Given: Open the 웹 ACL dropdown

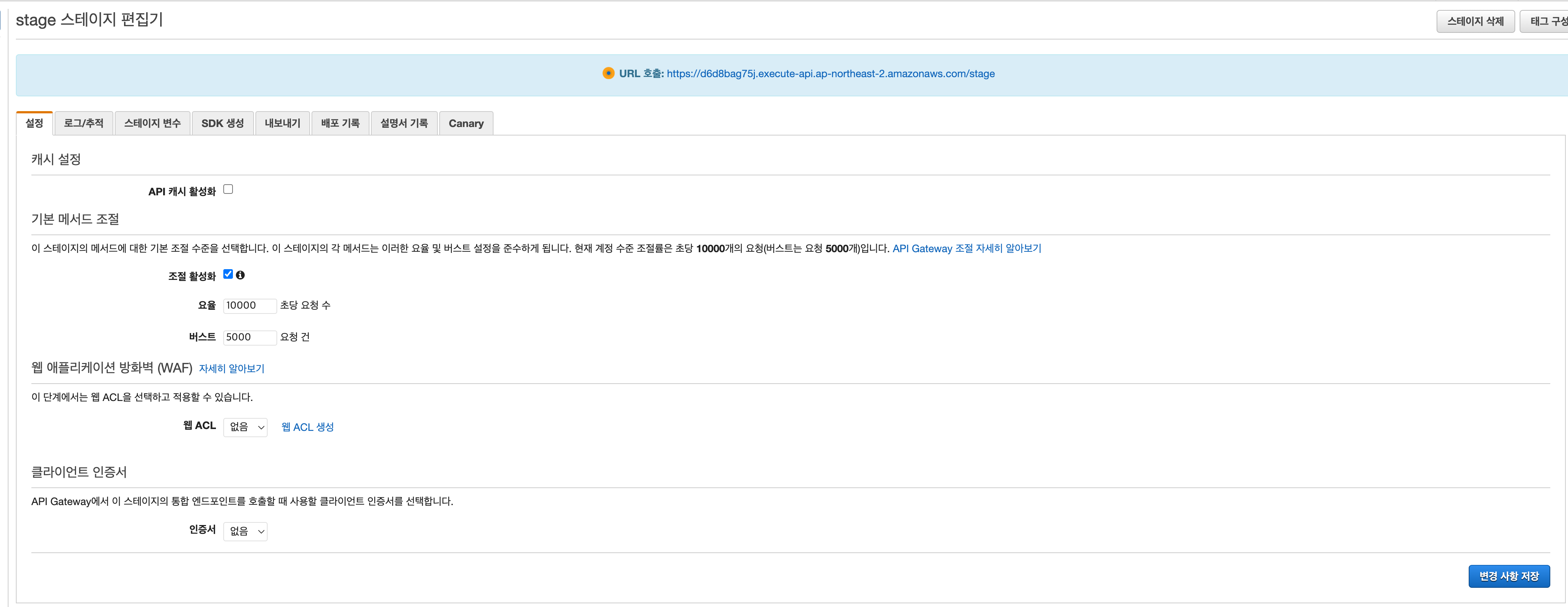Looking at the screenshot, I should coord(245,428).
